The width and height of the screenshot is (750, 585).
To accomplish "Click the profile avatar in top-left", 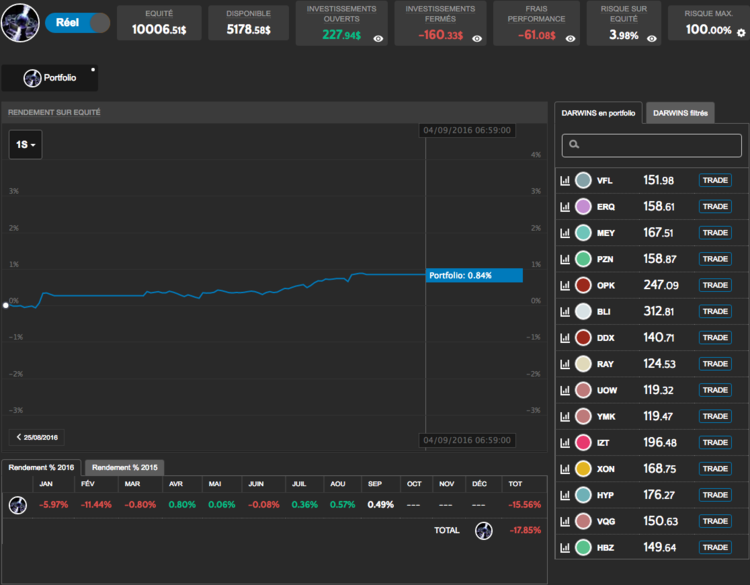I will [x=20, y=22].
